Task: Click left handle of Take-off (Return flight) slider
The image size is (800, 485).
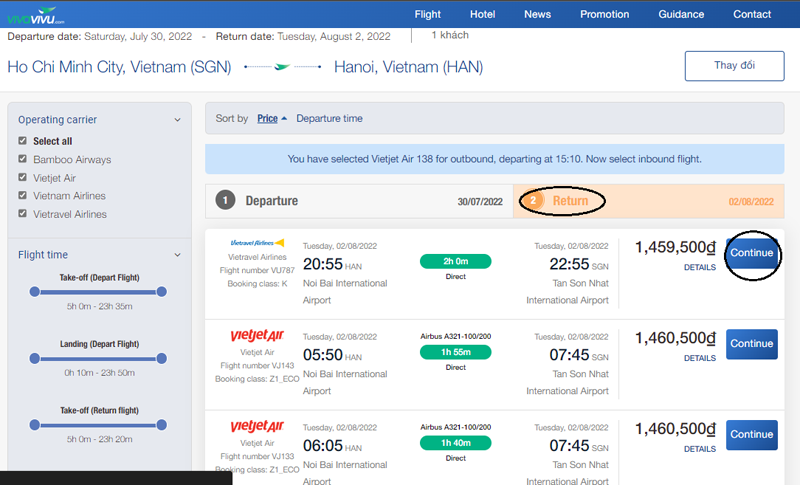Action: 35,425
